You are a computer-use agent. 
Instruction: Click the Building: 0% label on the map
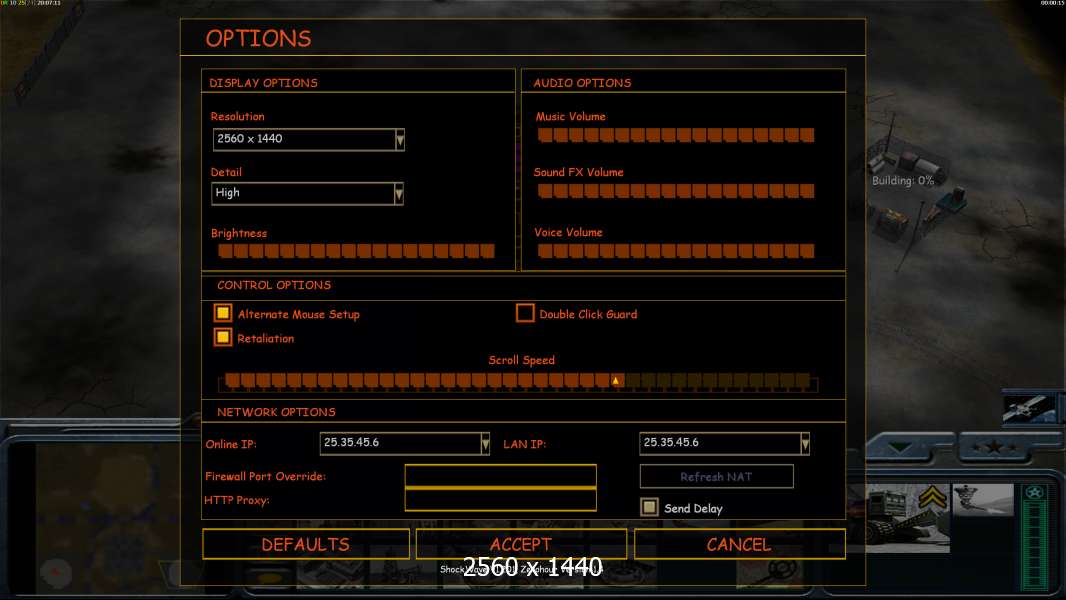pyautogui.click(x=903, y=181)
